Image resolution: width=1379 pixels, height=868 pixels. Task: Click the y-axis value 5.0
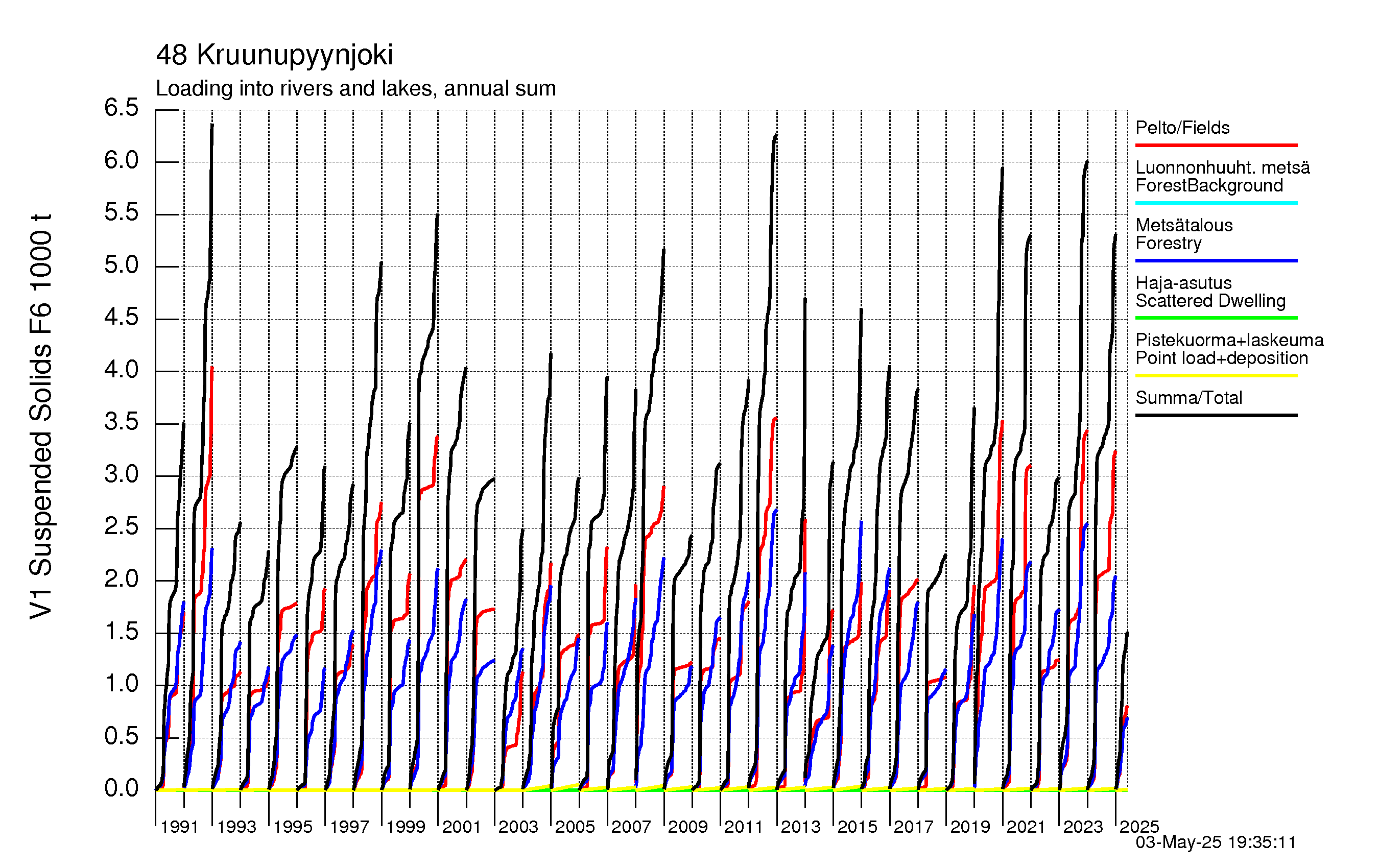pyautogui.click(x=122, y=265)
